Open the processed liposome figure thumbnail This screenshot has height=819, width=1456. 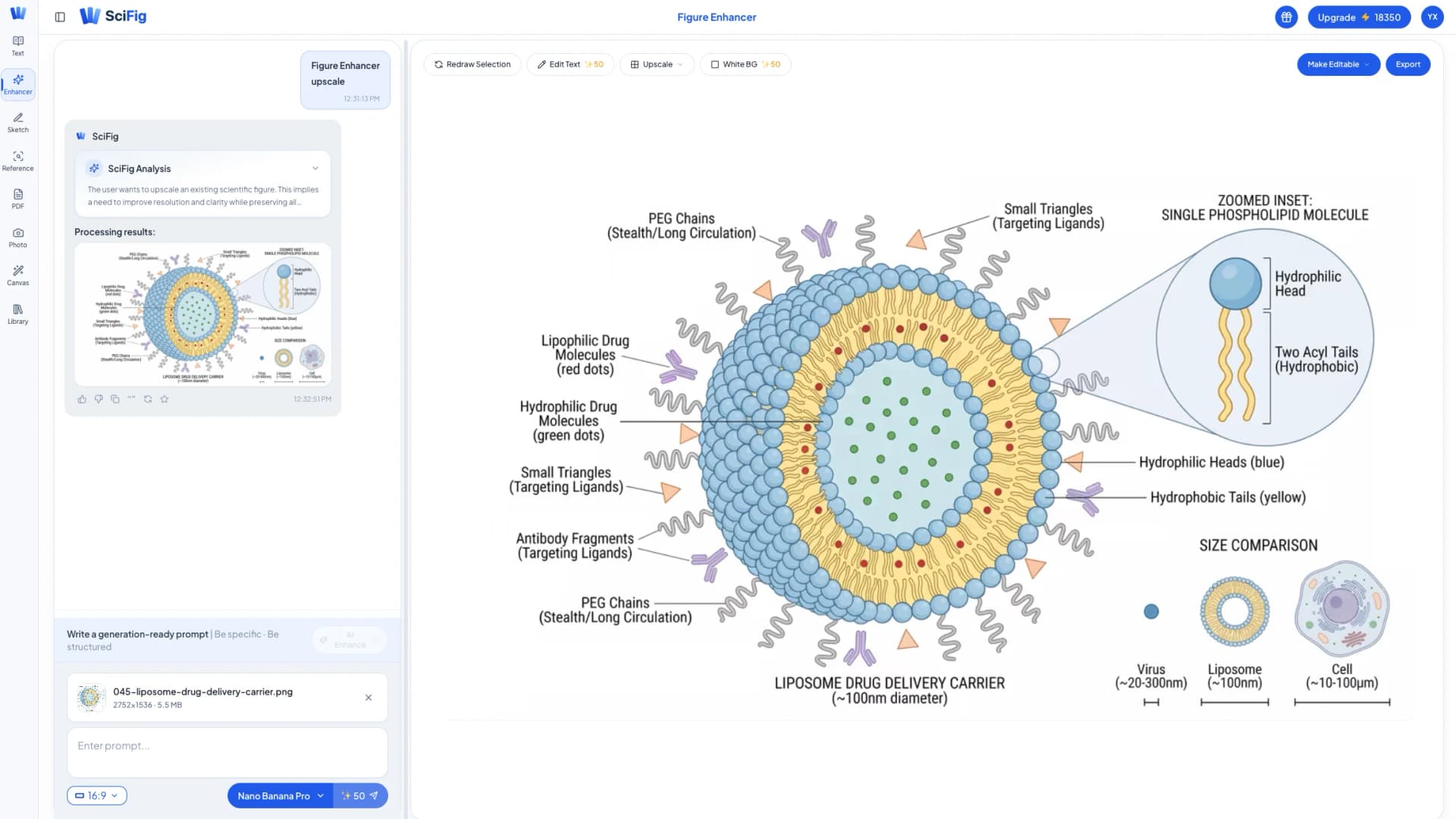[202, 314]
